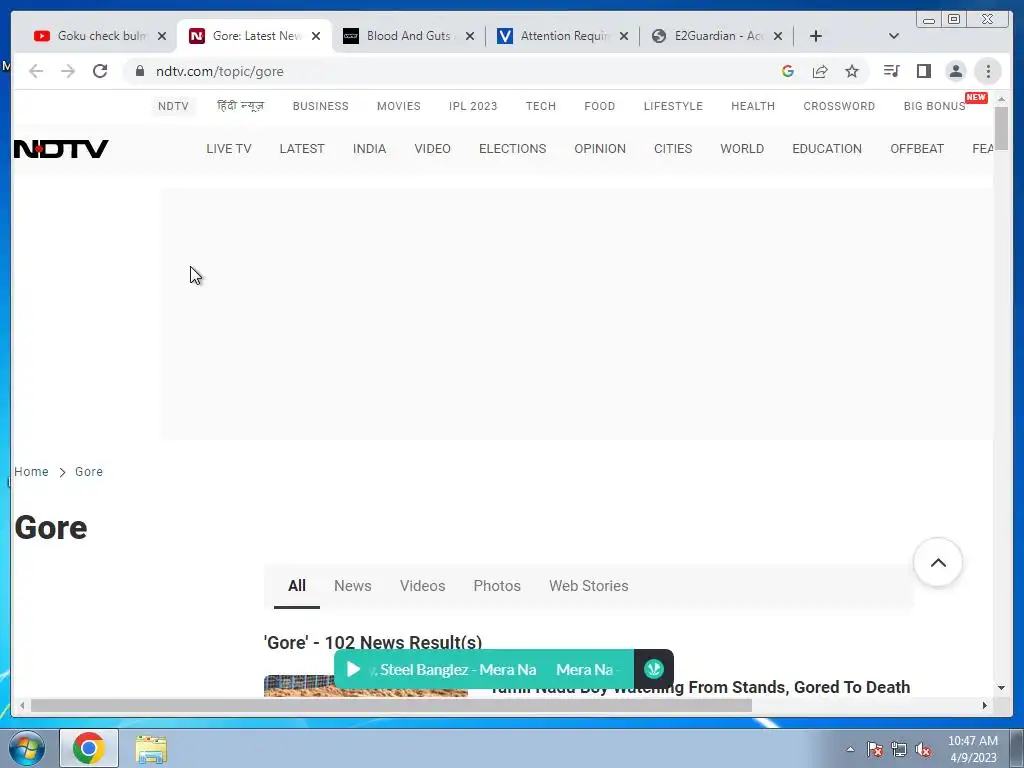Screen dimensions: 1024x768
Task: Open the INDIA menu item
Action: pos(370,149)
